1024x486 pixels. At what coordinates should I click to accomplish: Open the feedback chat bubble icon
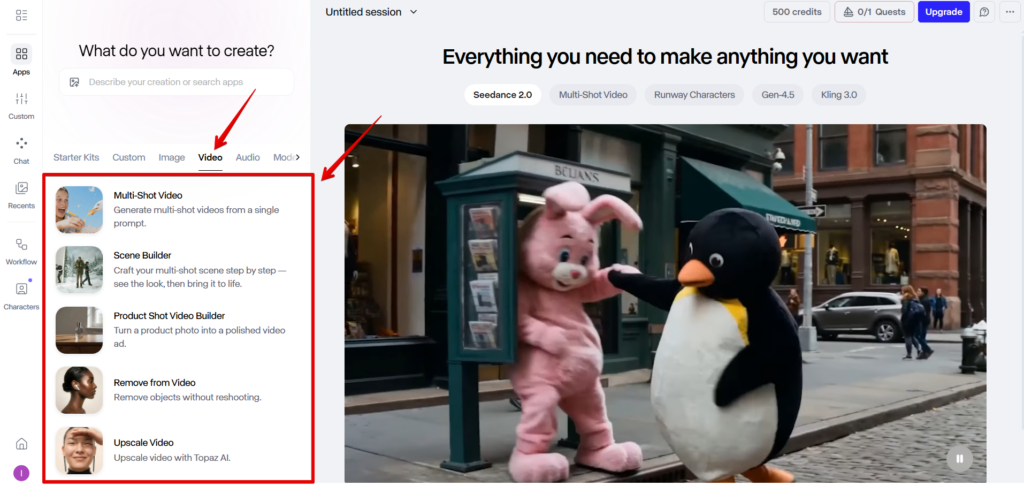click(x=984, y=12)
